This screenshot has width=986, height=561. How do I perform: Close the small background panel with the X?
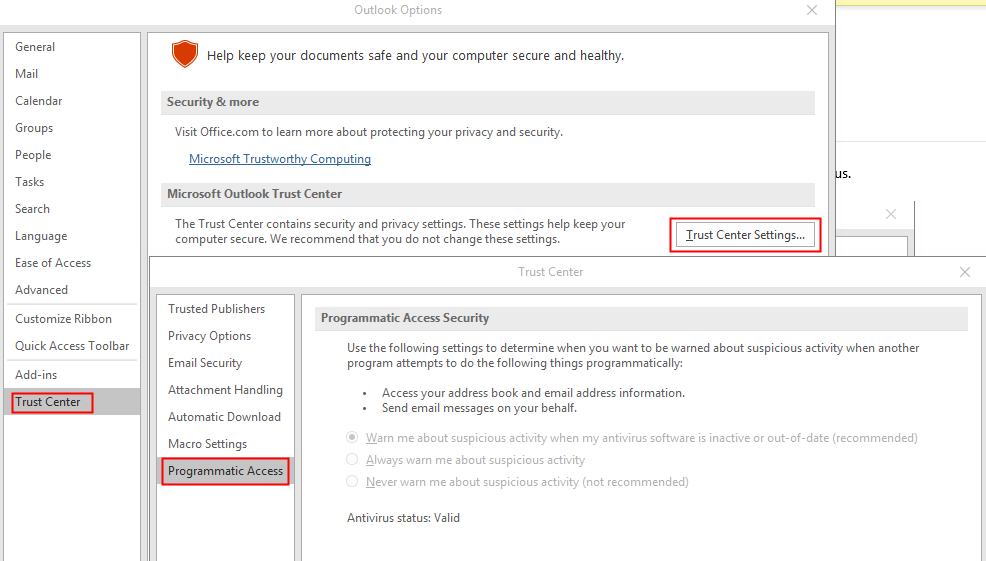click(x=890, y=214)
